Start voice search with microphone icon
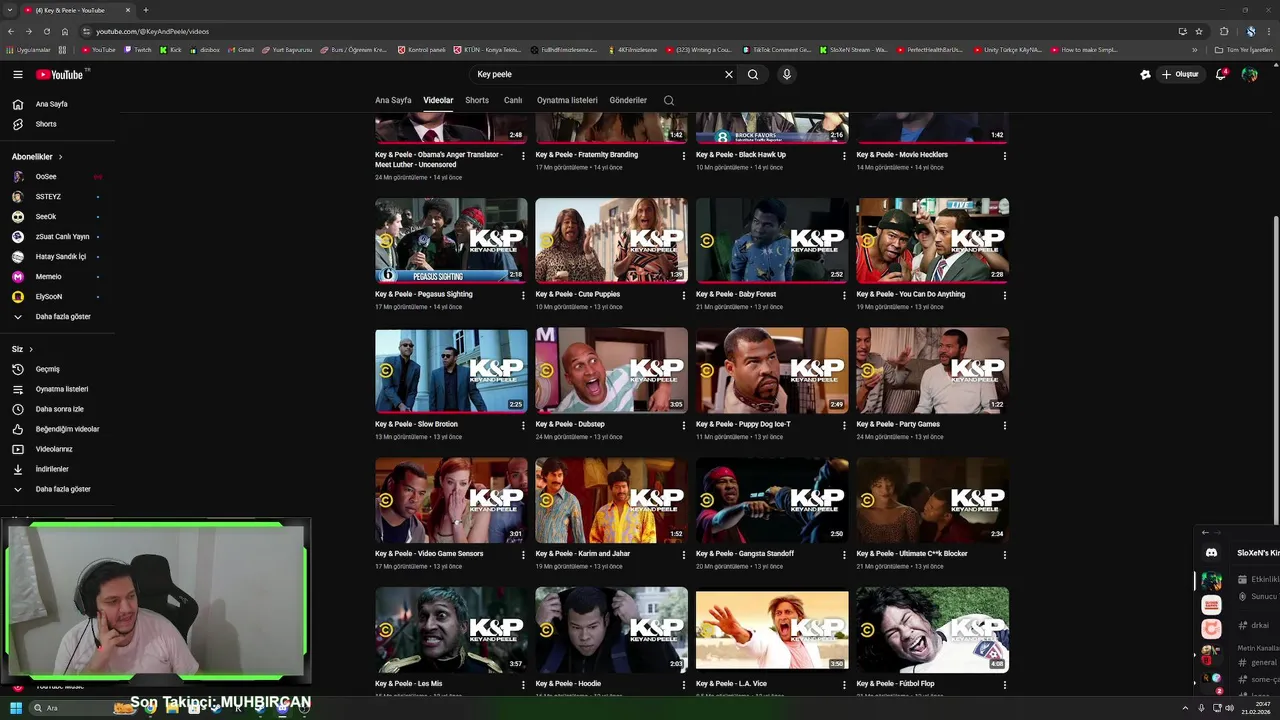The width and height of the screenshot is (1280, 720). (x=787, y=74)
